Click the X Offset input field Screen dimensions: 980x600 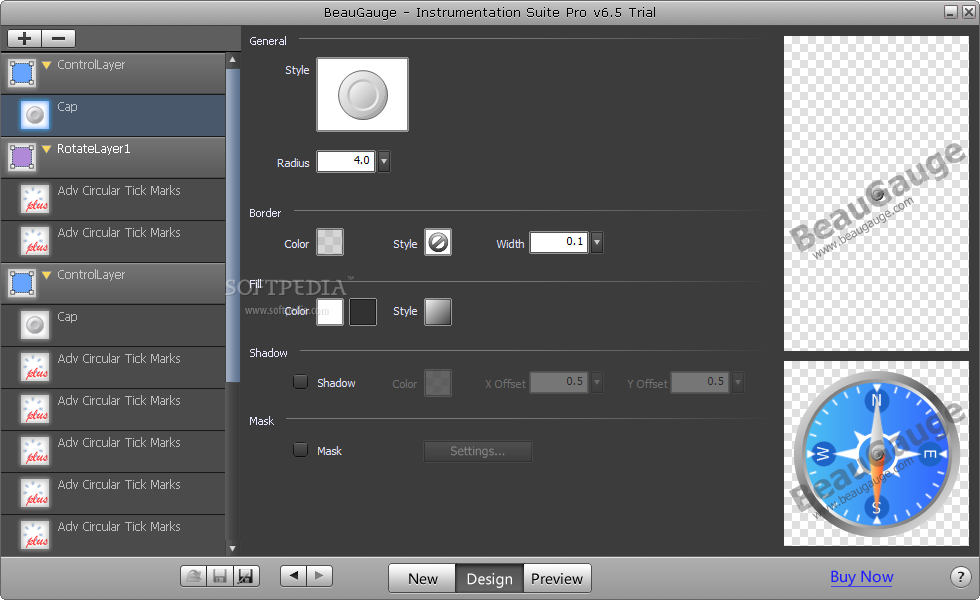click(x=559, y=382)
